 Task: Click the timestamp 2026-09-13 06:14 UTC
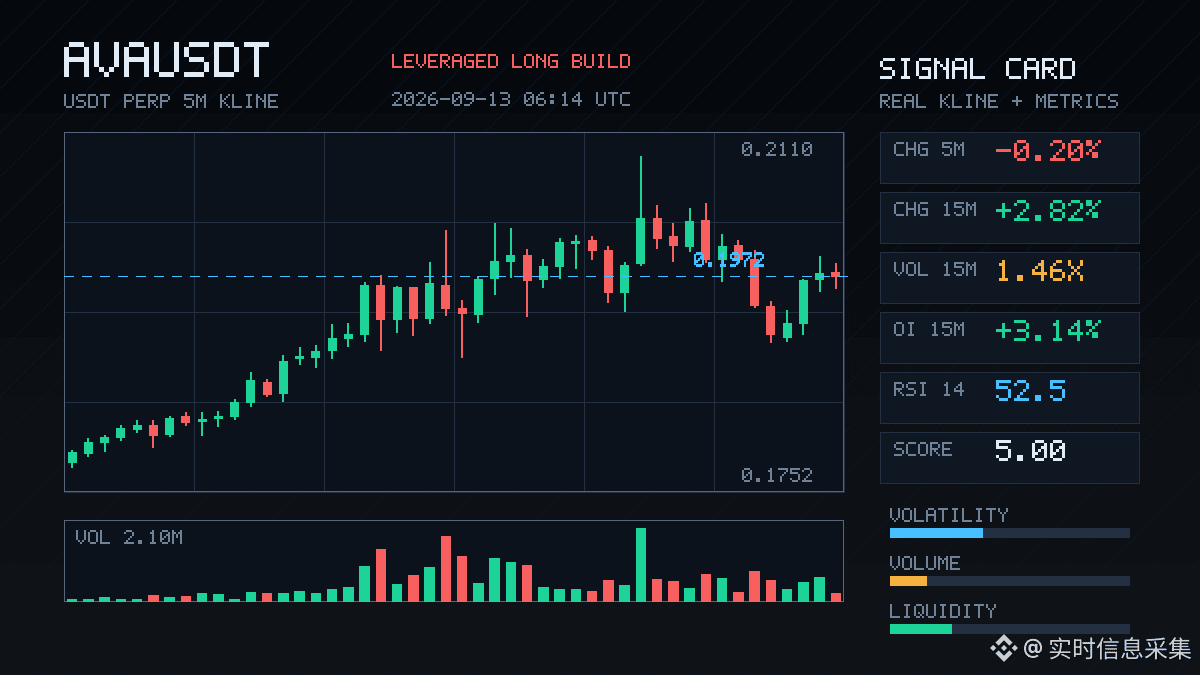pos(511,99)
